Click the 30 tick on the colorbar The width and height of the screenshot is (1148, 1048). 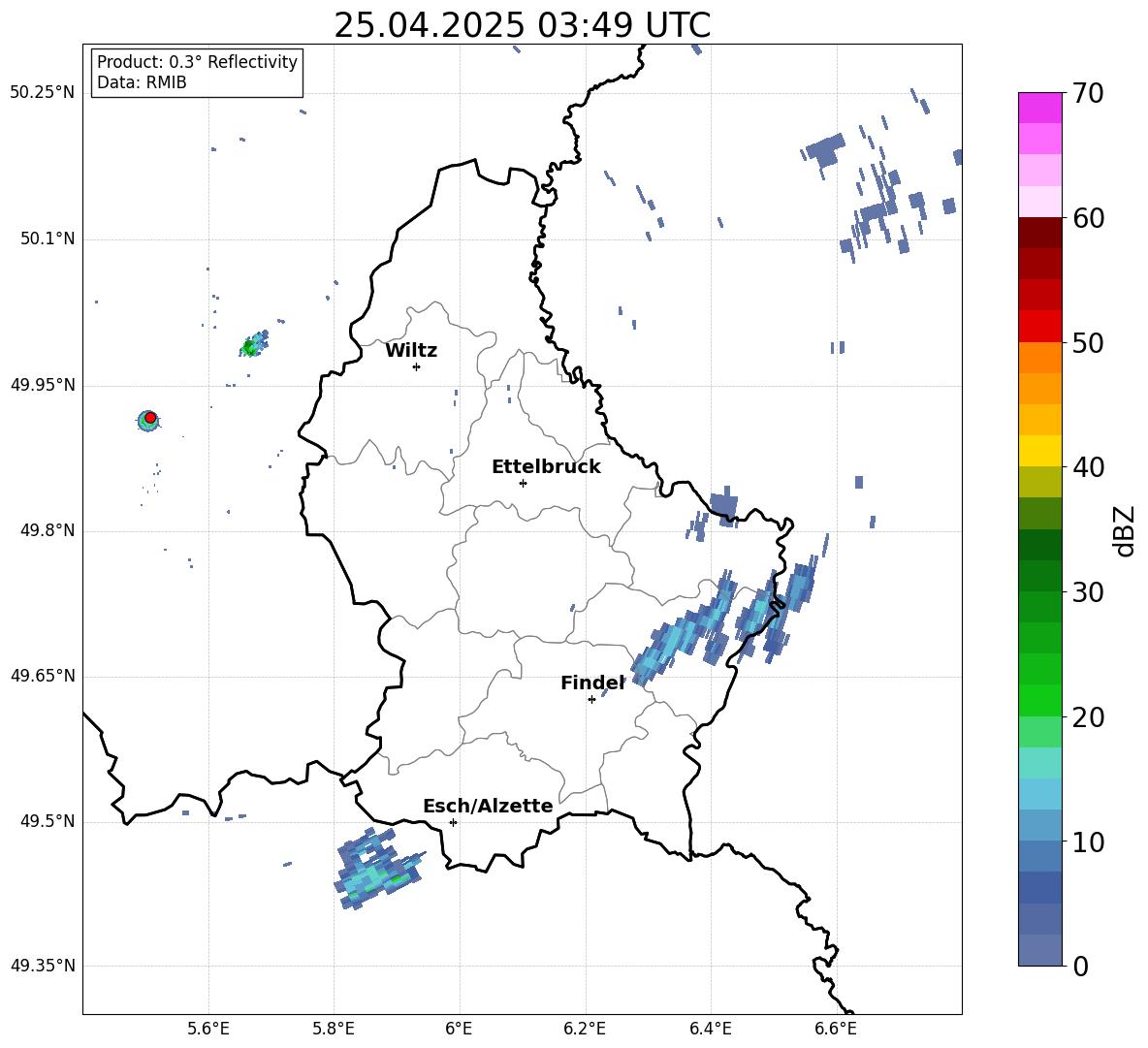[1087, 592]
